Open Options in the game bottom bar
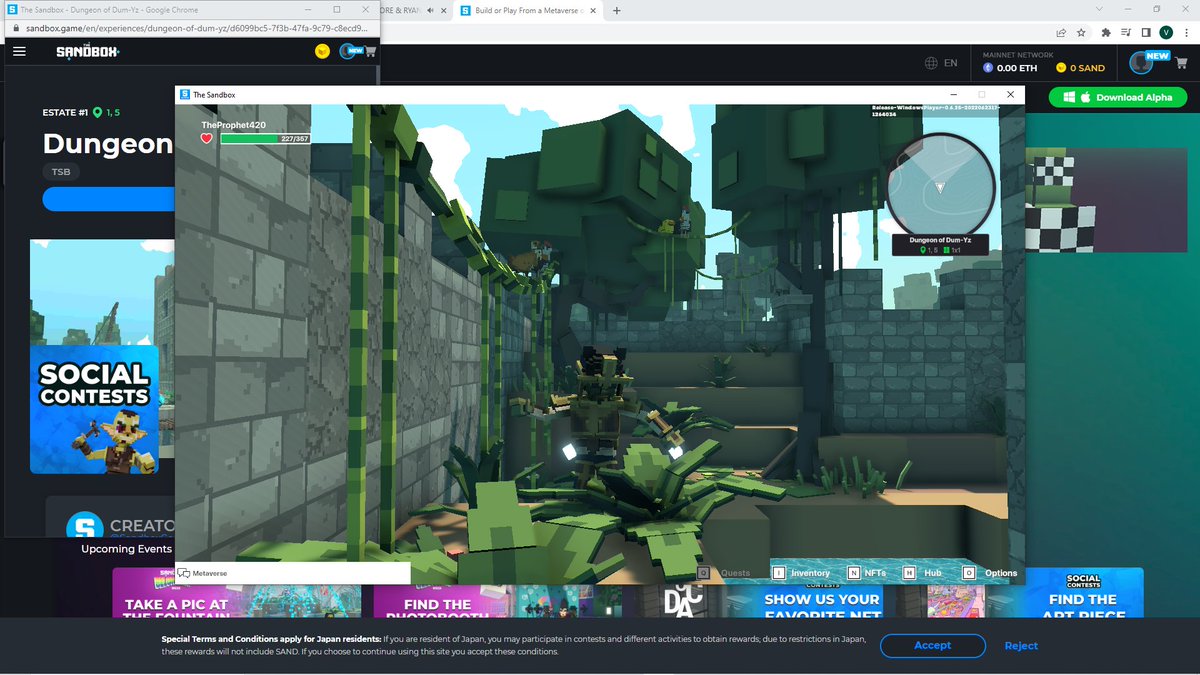Image resolution: width=1200 pixels, height=675 pixels. pos(990,573)
